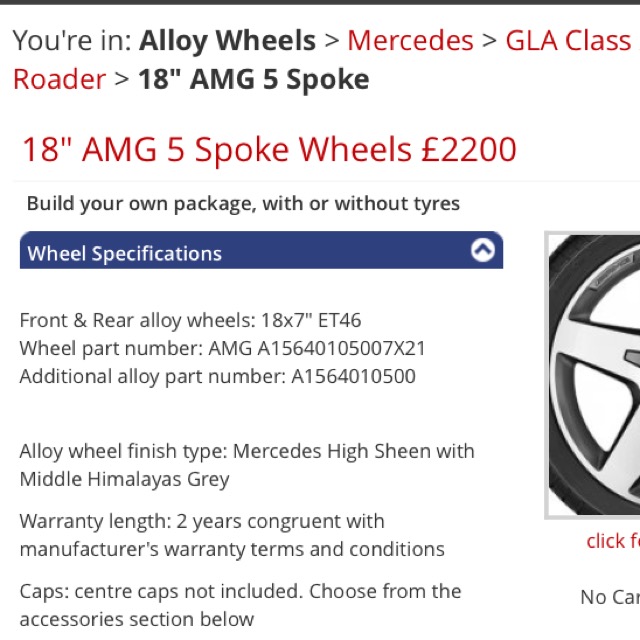Click the Front & Rear alloy wheels 18x7" ET46 line
Screen dimensions: 640x640
coord(190,320)
